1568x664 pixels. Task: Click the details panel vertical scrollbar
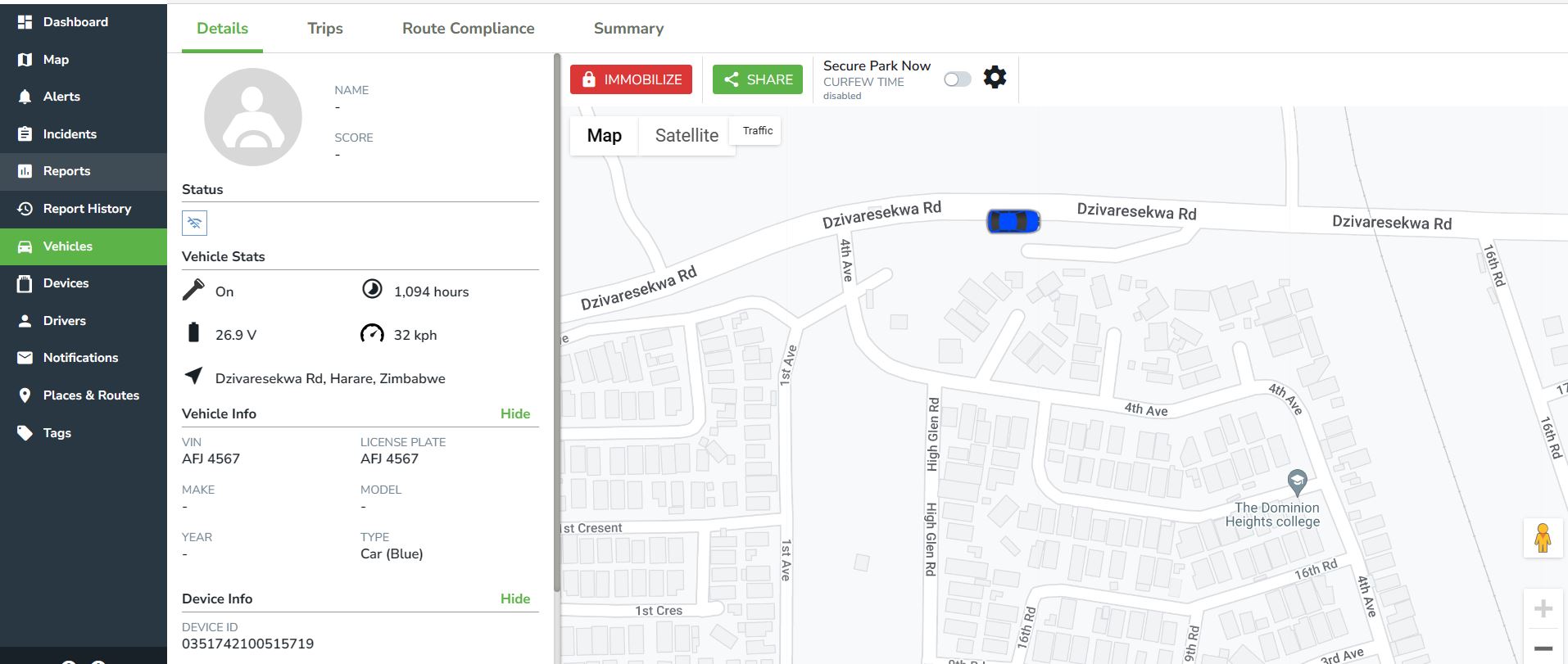[557, 319]
